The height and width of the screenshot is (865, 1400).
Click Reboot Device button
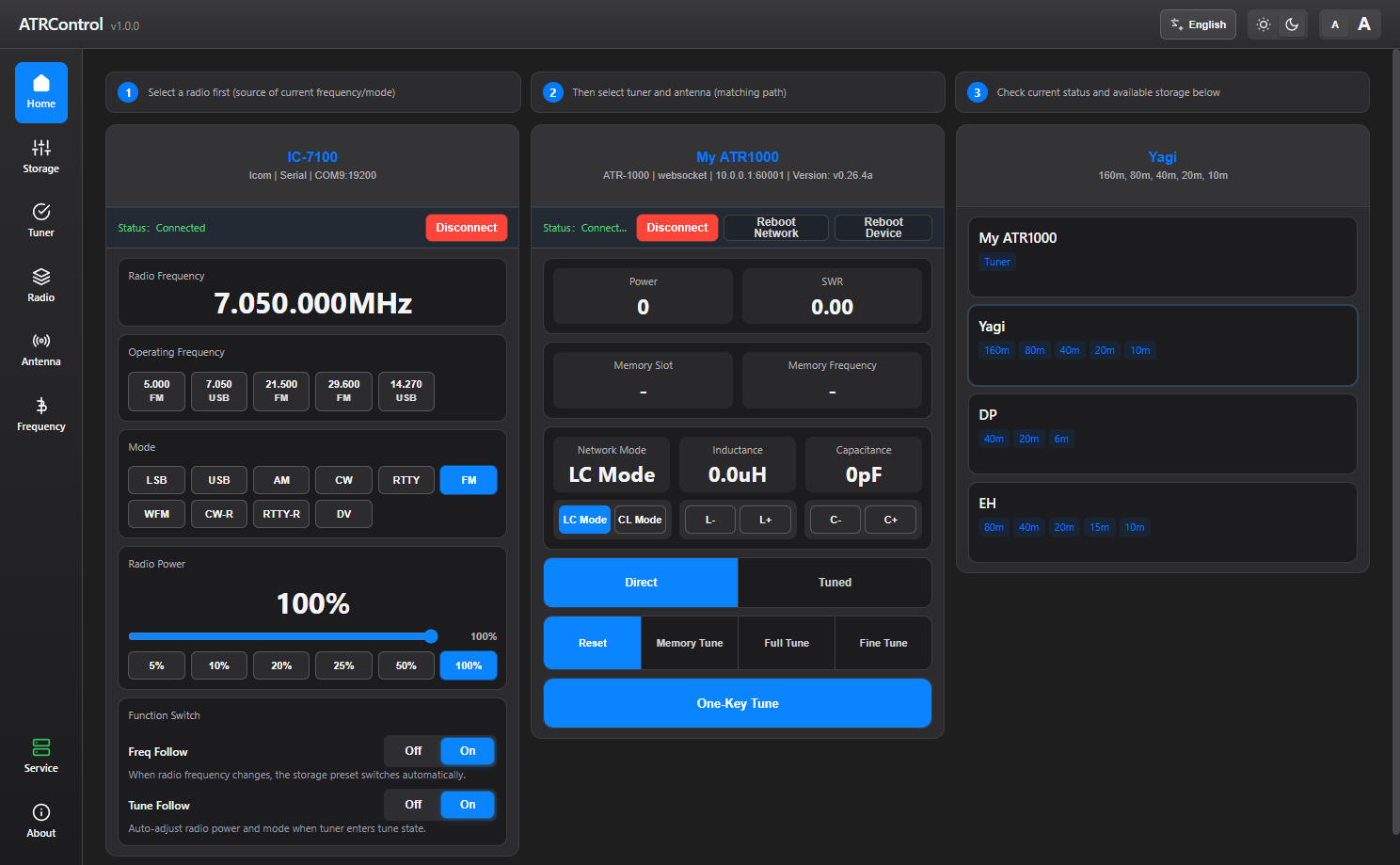click(x=883, y=228)
